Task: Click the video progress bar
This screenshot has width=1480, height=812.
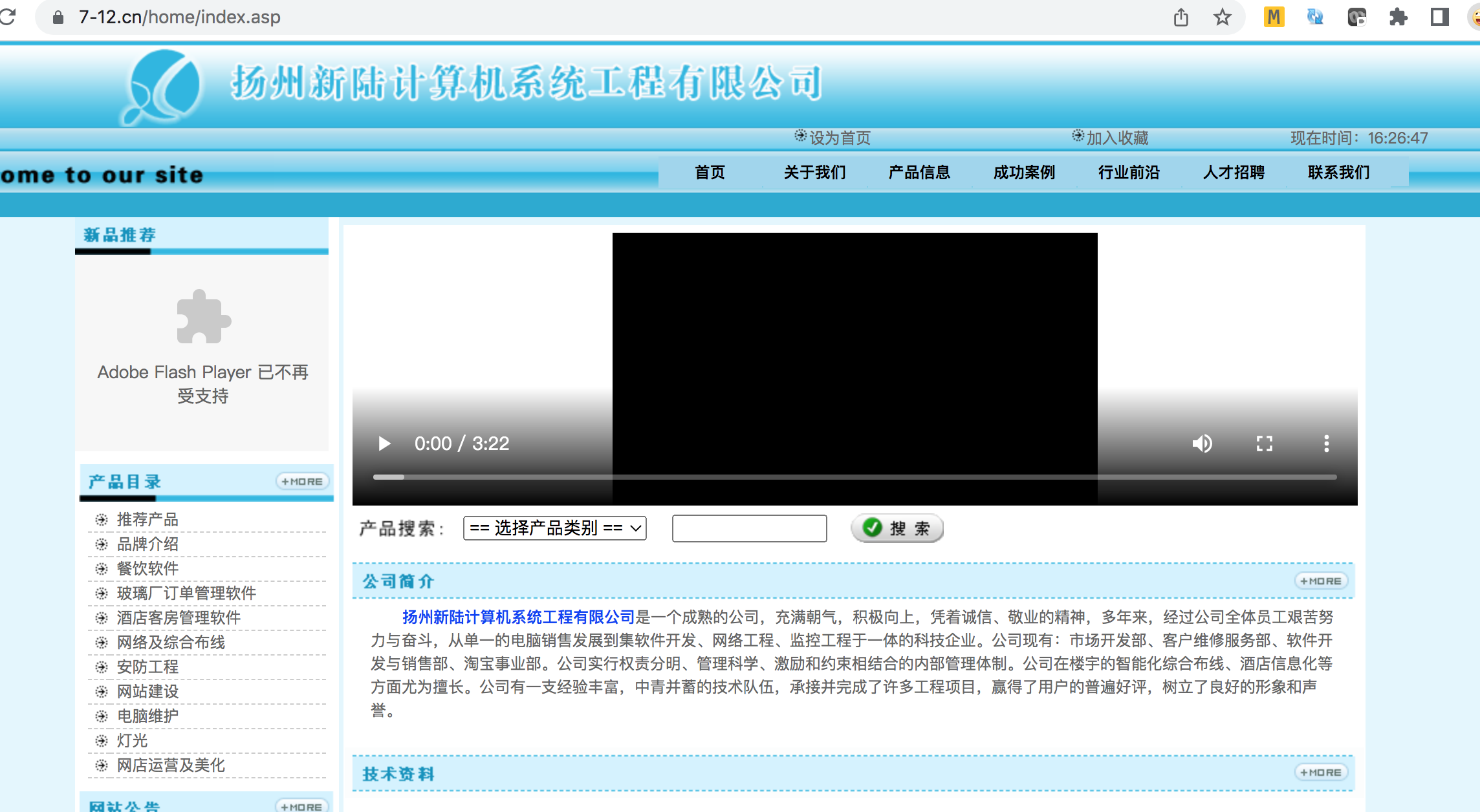Action: tap(854, 477)
